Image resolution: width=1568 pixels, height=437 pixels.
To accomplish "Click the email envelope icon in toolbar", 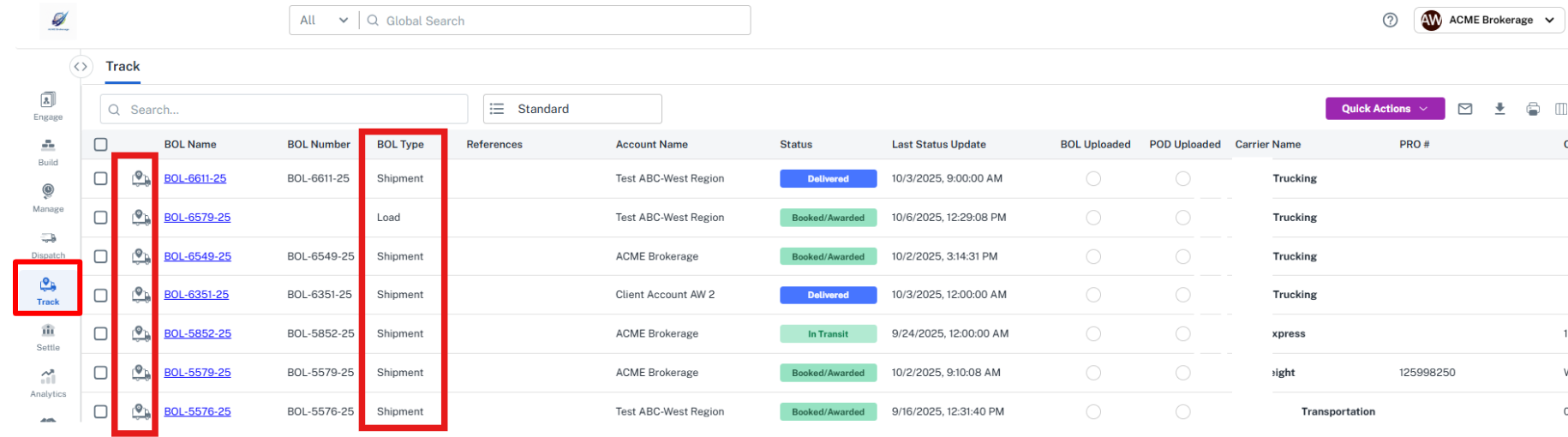I will (1465, 109).
